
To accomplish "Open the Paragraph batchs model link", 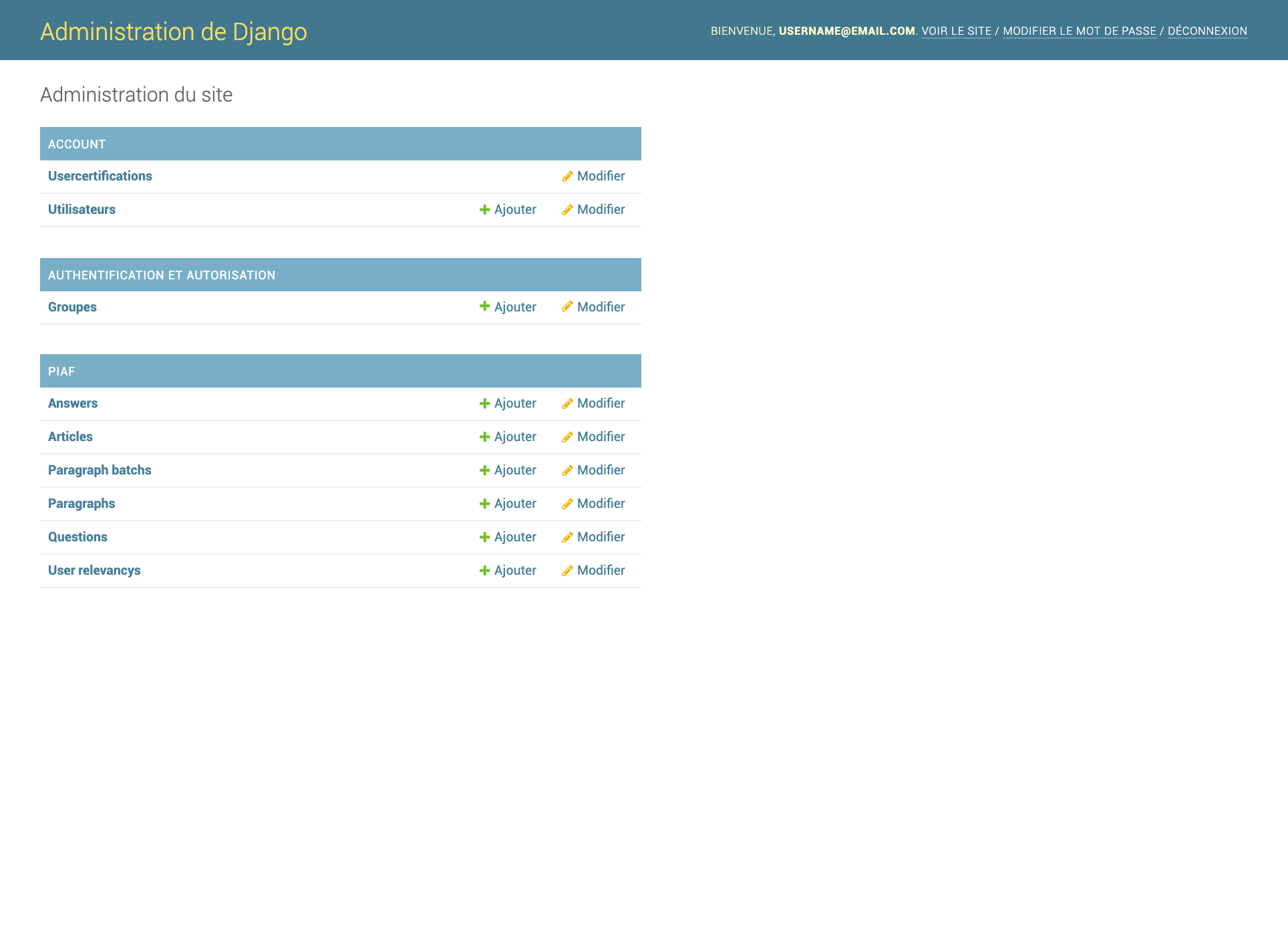I will coord(100,470).
